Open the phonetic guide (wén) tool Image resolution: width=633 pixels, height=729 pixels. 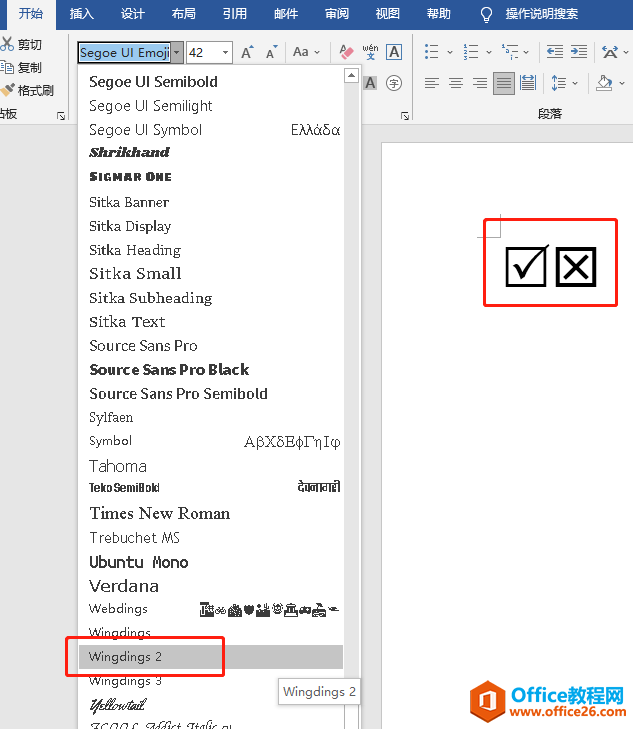370,52
